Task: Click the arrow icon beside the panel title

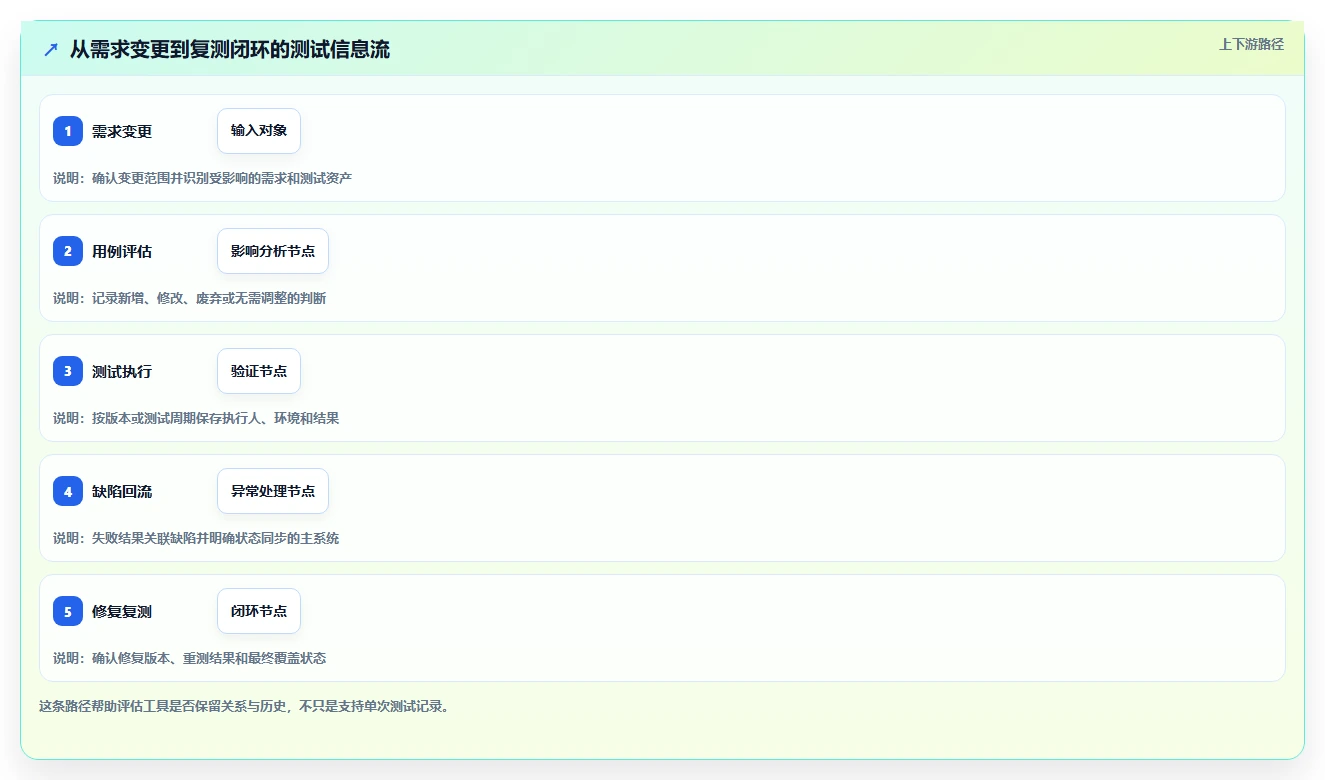Action: pos(51,50)
